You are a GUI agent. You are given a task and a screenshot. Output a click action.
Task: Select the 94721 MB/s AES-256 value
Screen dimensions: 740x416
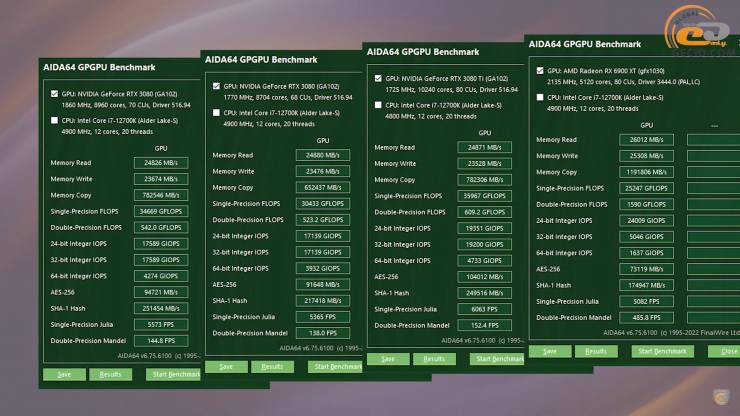coord(161,292)
